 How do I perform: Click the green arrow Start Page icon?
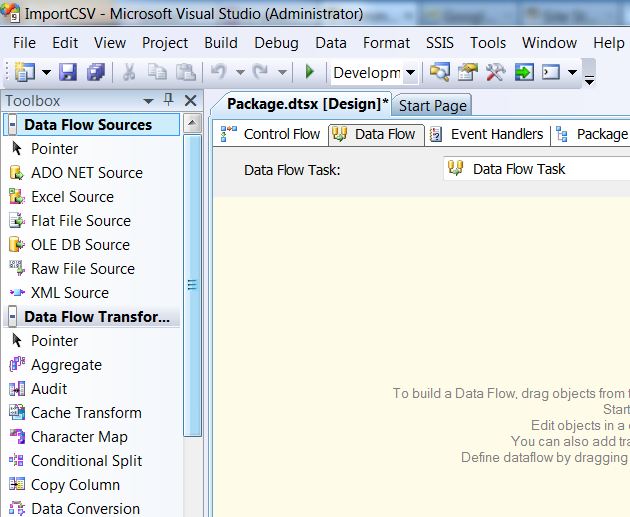coord(524,72)
